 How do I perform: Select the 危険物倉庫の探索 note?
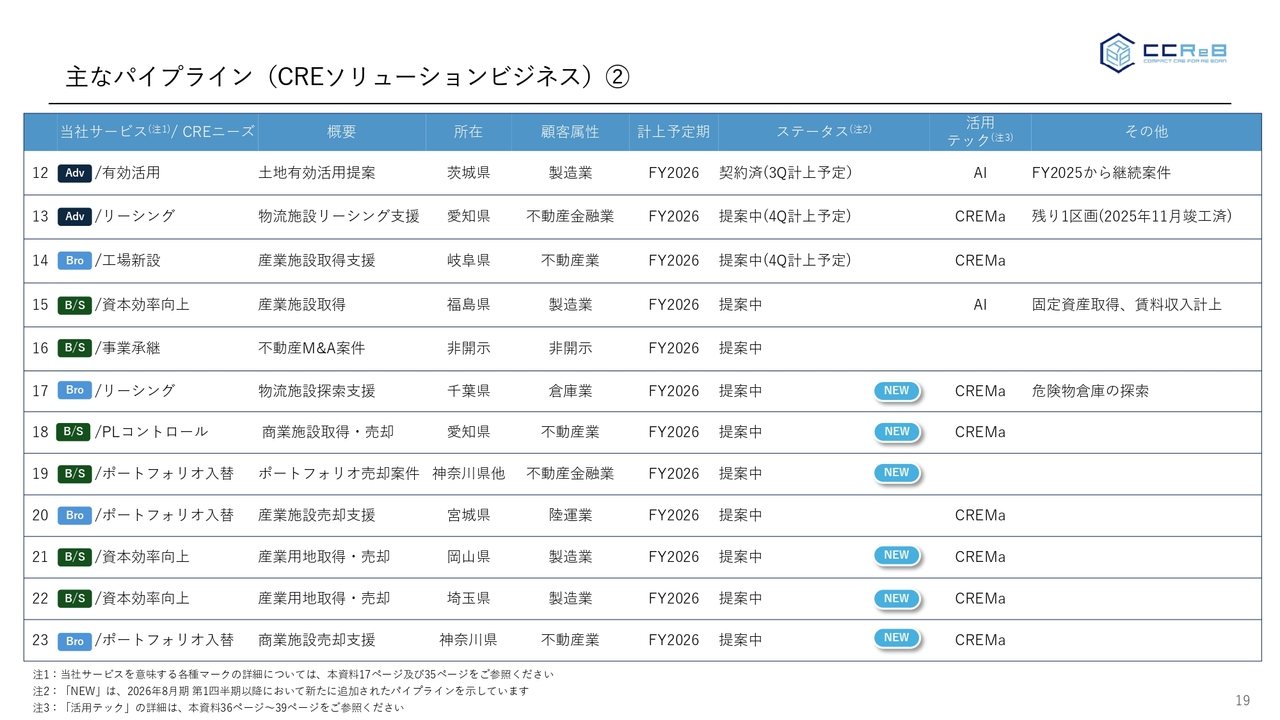[1090, 391]
